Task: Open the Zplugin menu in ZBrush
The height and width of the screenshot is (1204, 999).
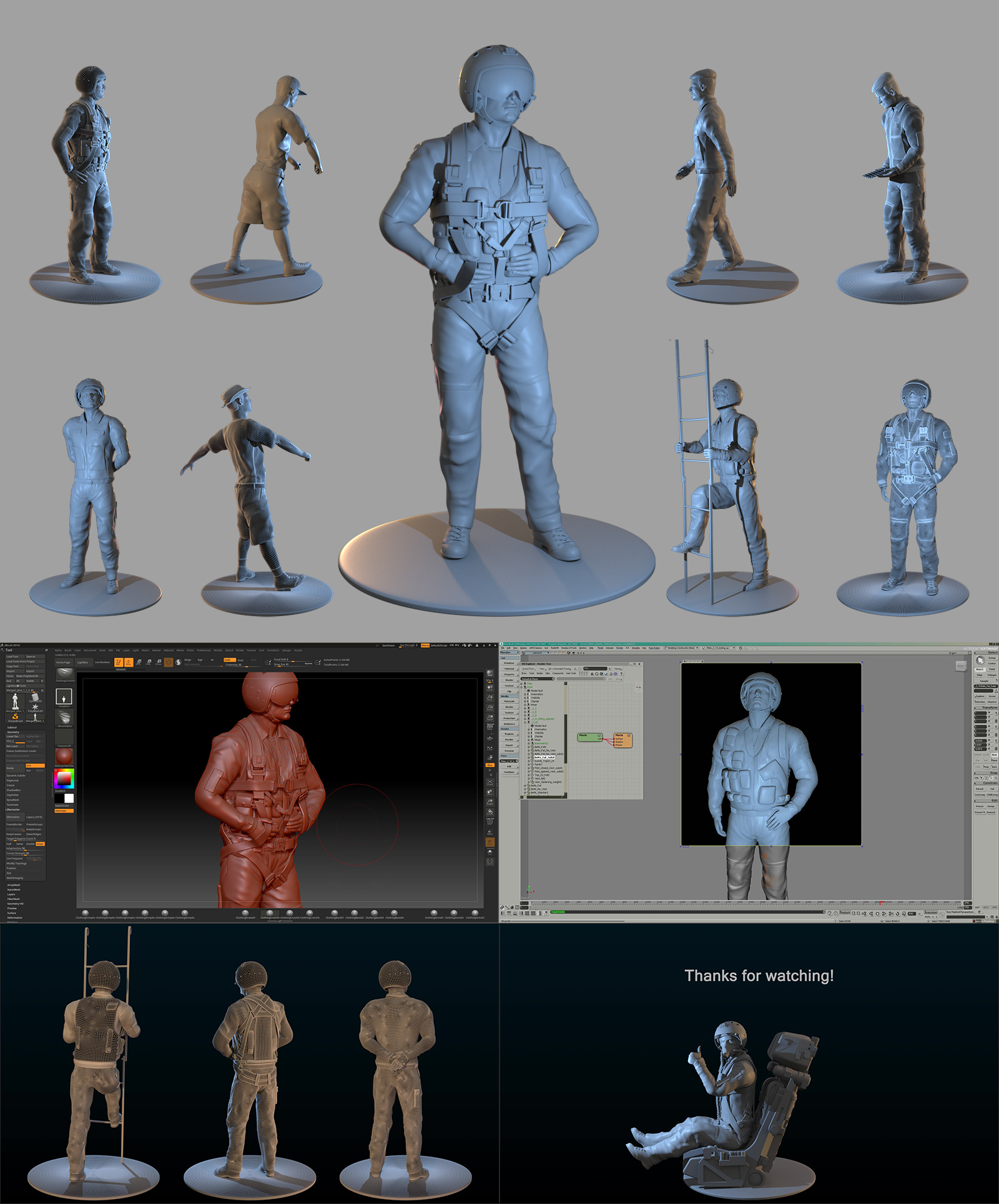Action: 286,650
